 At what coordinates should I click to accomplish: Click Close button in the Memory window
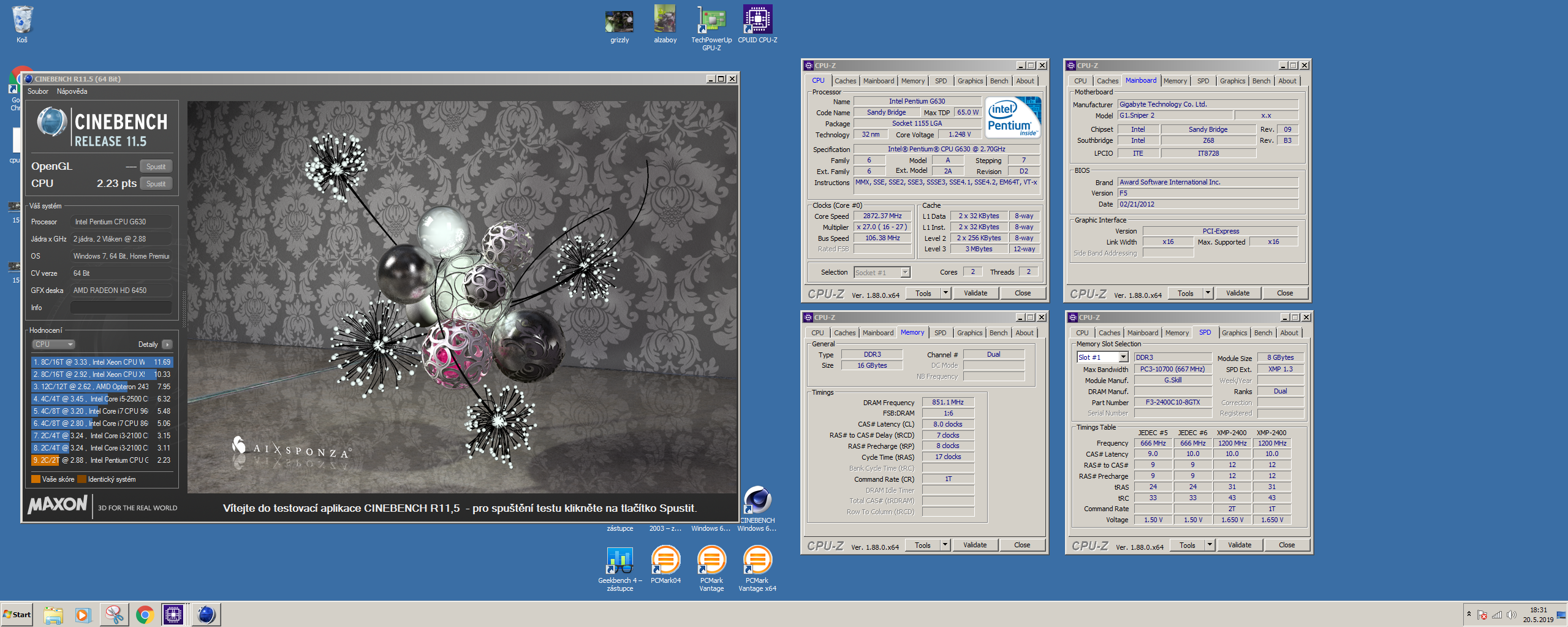pos(1022,545)
